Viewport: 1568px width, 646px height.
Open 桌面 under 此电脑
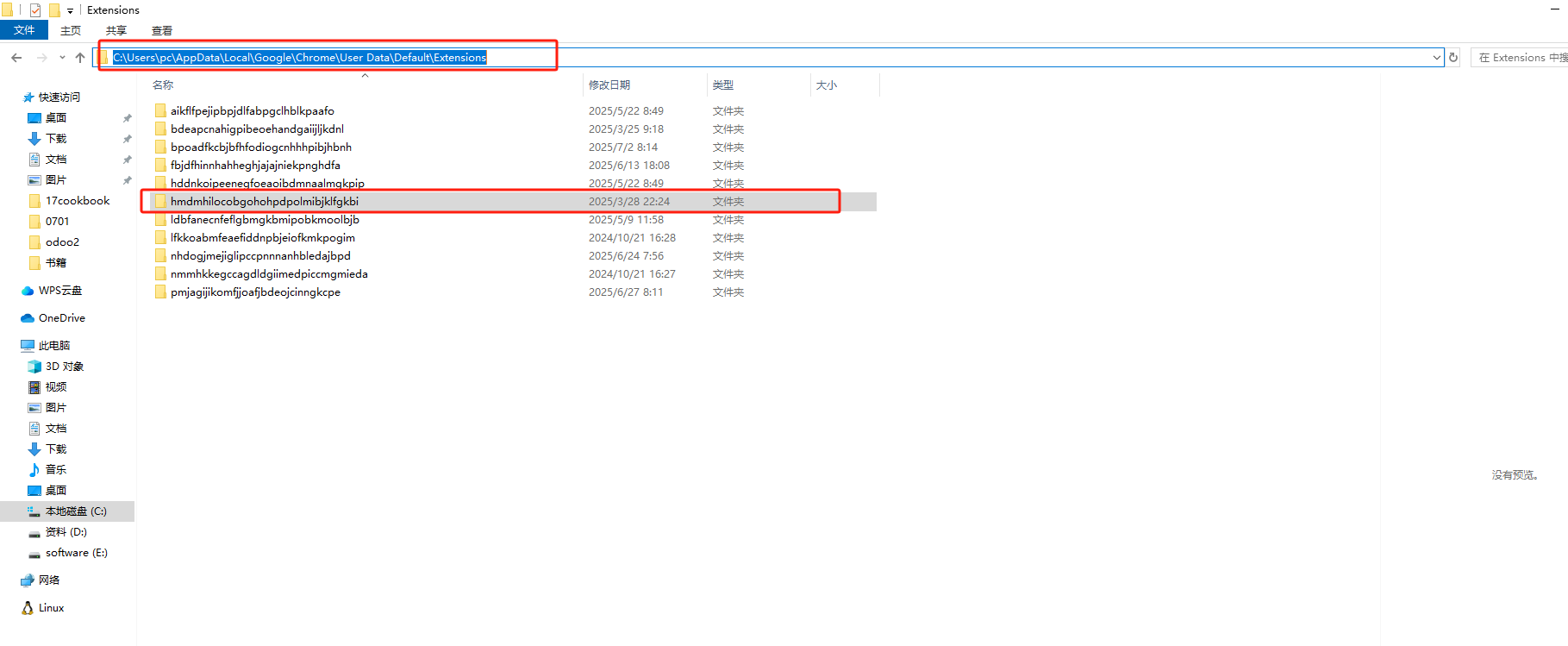pyautogui.click(x=56, y=491)
